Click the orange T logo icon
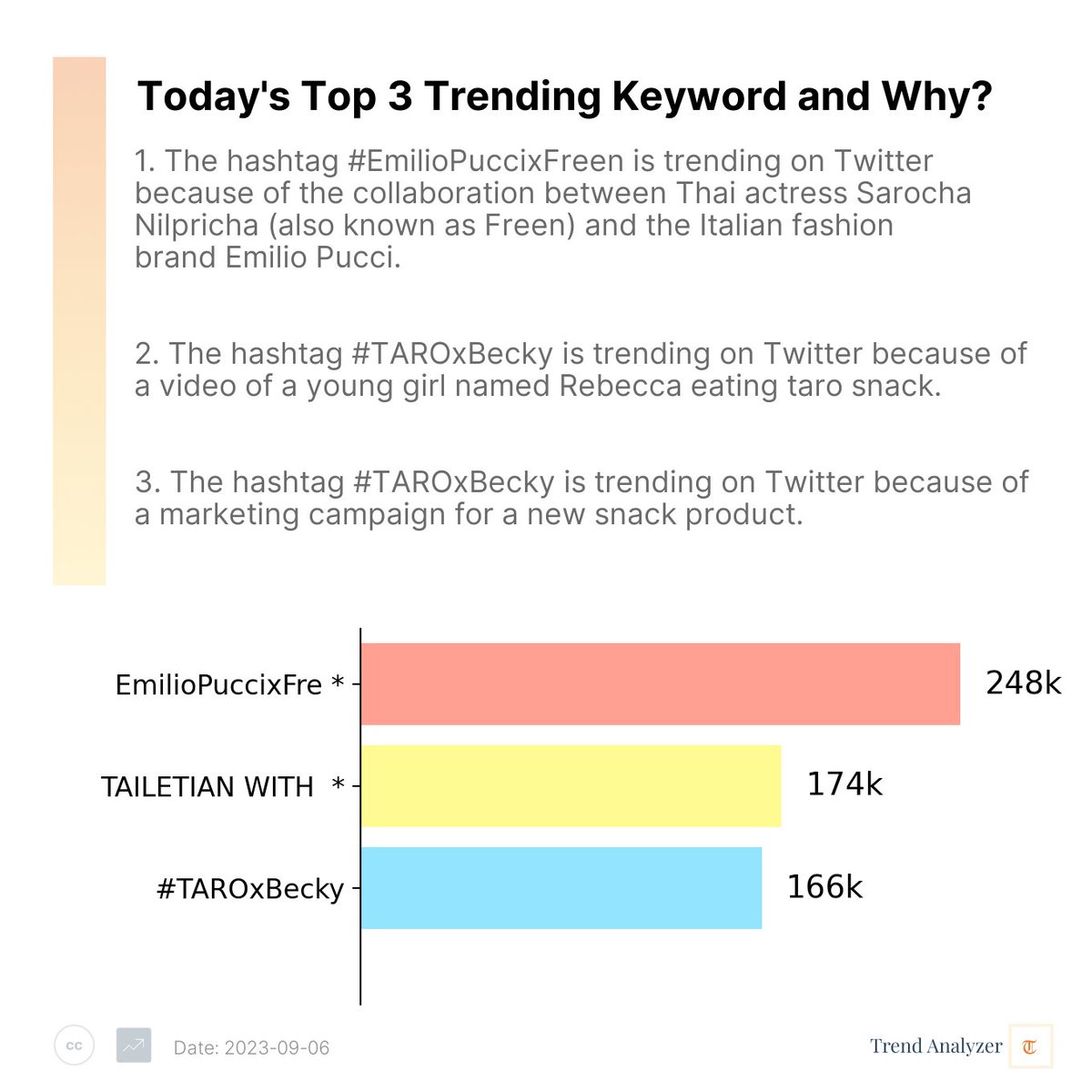The image size is (1092, 1092). coord(1030,1046)
